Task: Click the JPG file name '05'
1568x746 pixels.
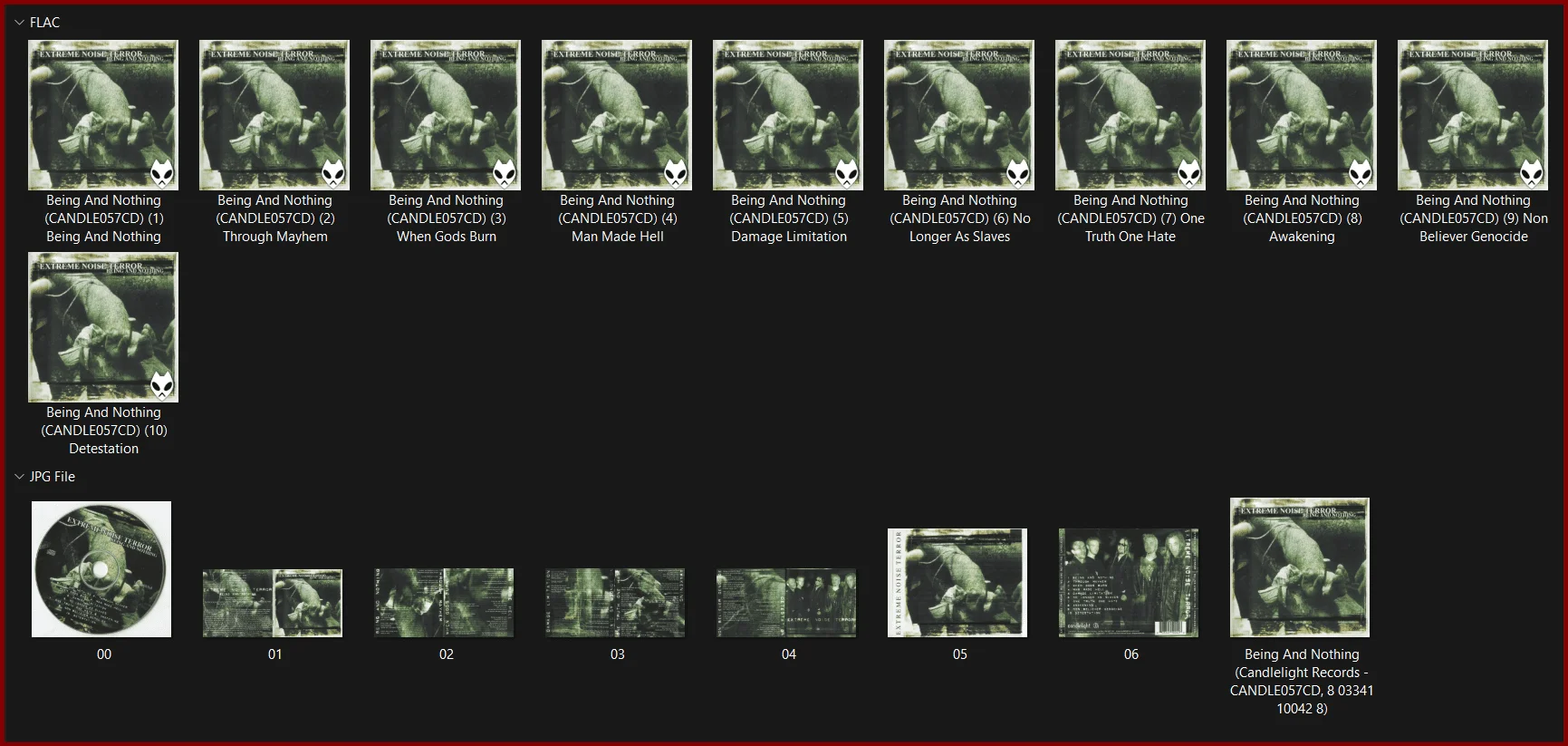Action: (960, 654)
